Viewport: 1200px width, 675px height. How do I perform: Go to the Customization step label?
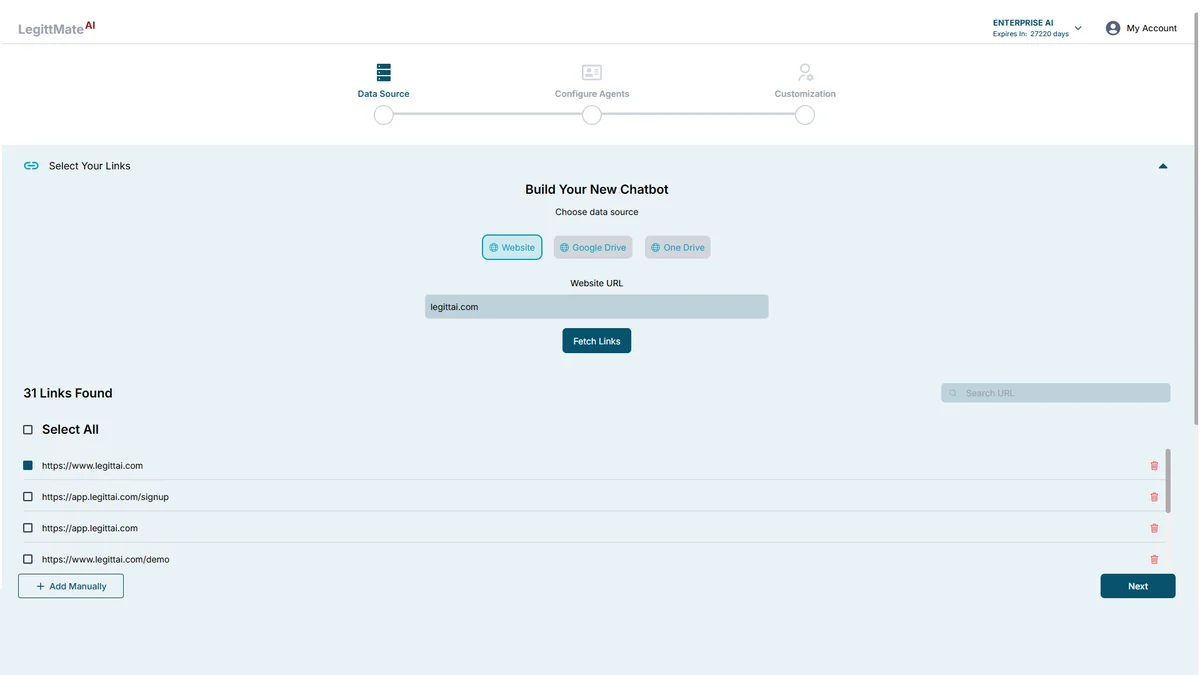click(x=805, y=94)
